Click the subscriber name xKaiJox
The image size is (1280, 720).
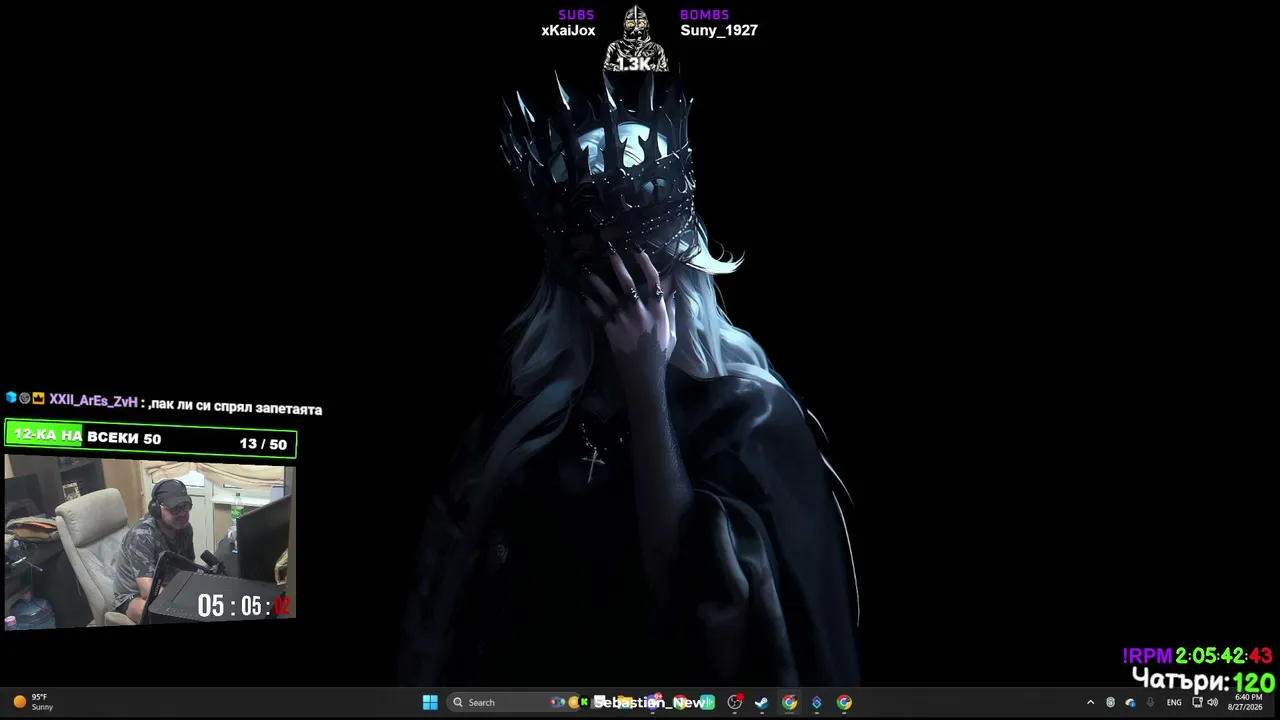tap(568, 31)
